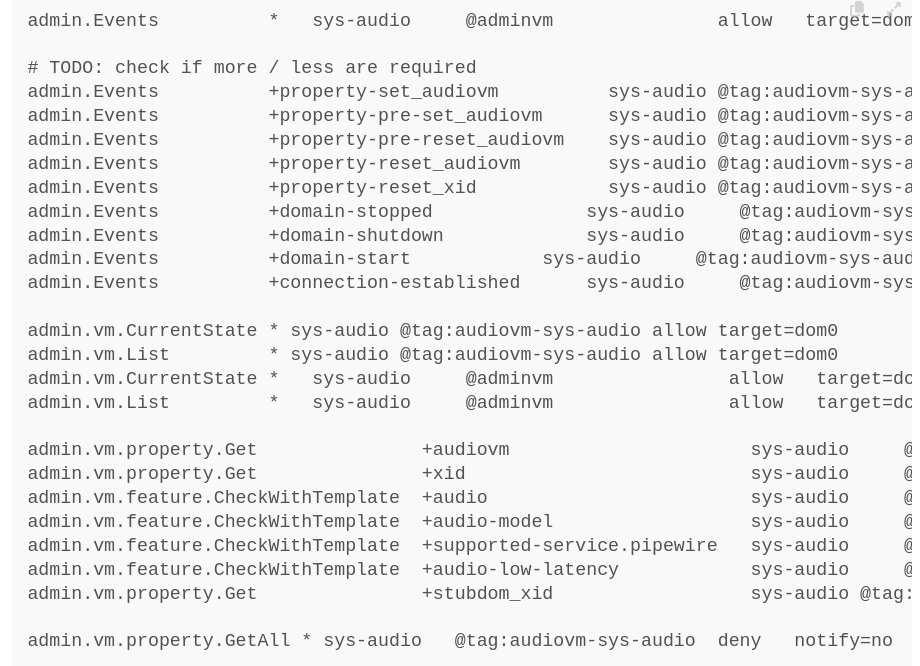Image resolution: width=920 pixels, height=666 pixels.
Task: Place cursor on +property-pre-set_audiovm
Action: [405, 116]
